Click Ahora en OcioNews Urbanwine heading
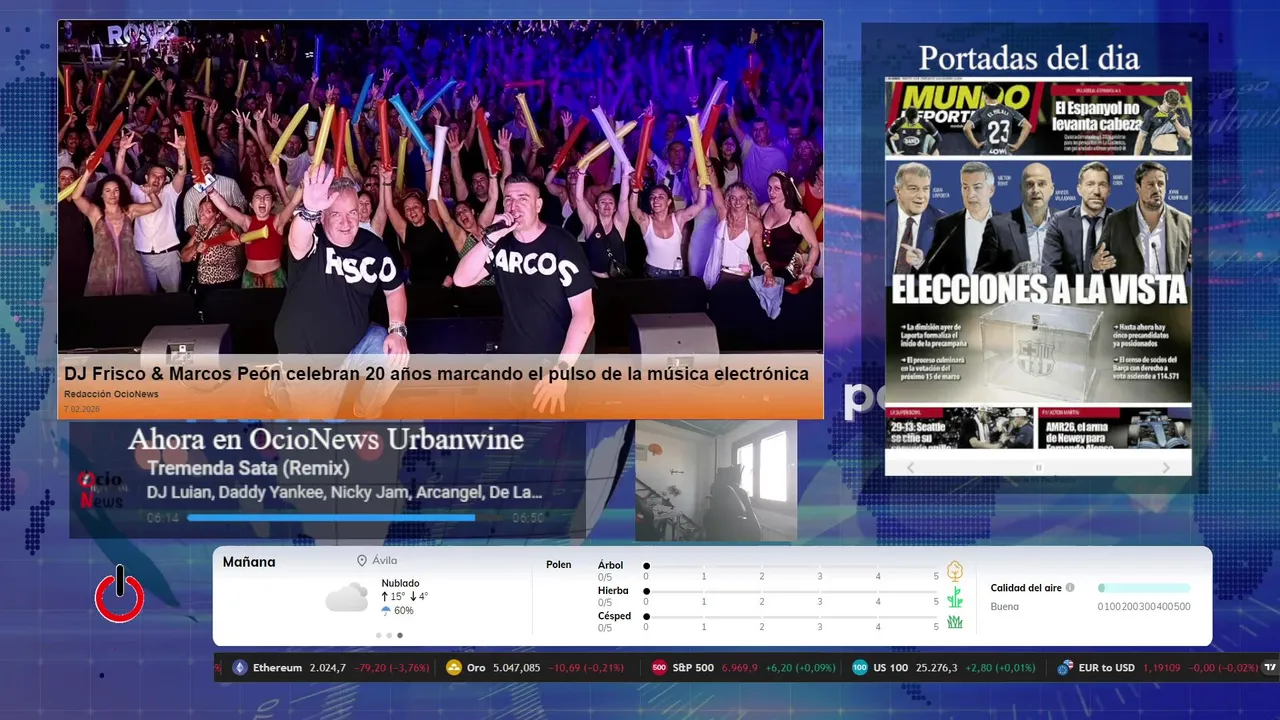The width and height of the screenshot is (1280, 720). 326,439
